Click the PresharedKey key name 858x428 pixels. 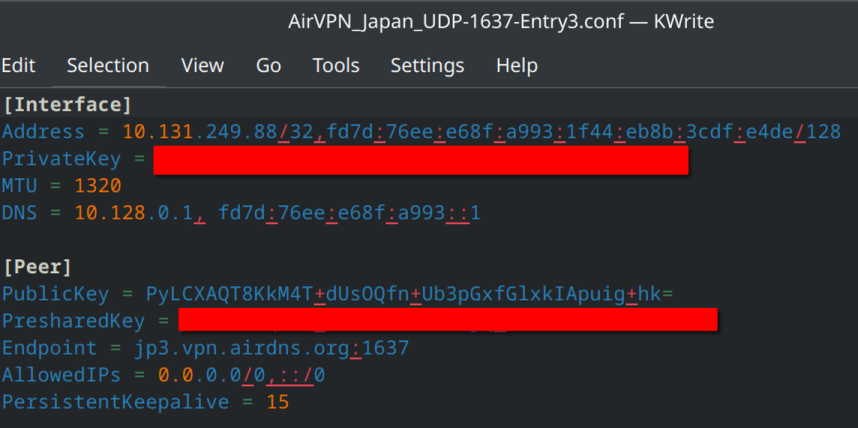(73, 321)
